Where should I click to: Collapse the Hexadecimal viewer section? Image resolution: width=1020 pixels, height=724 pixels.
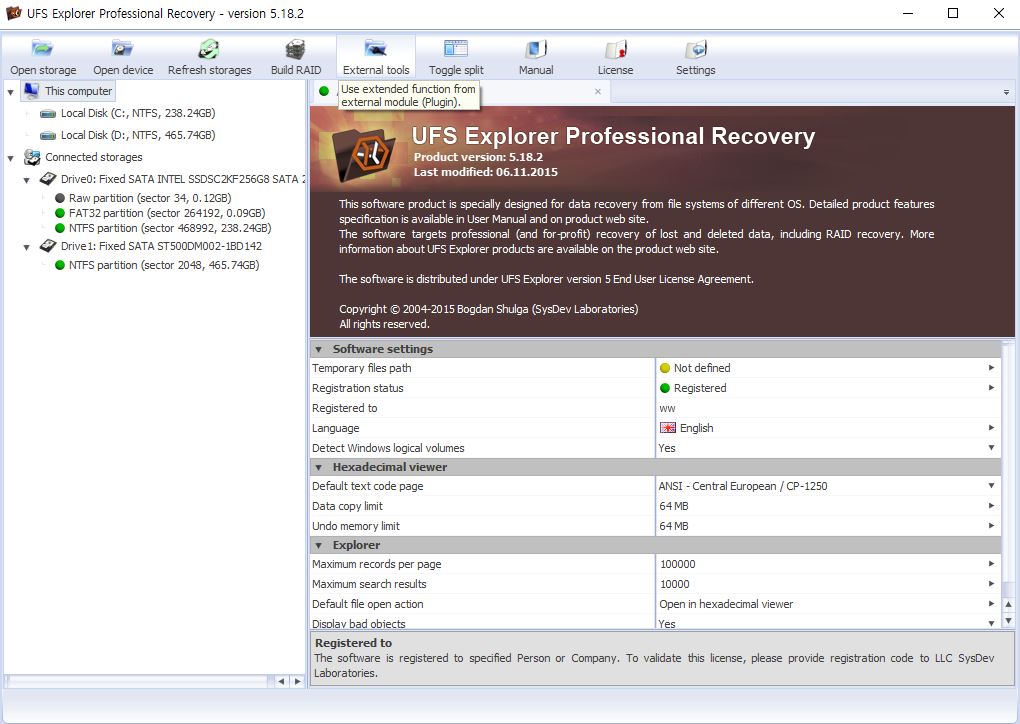point(319,467)
